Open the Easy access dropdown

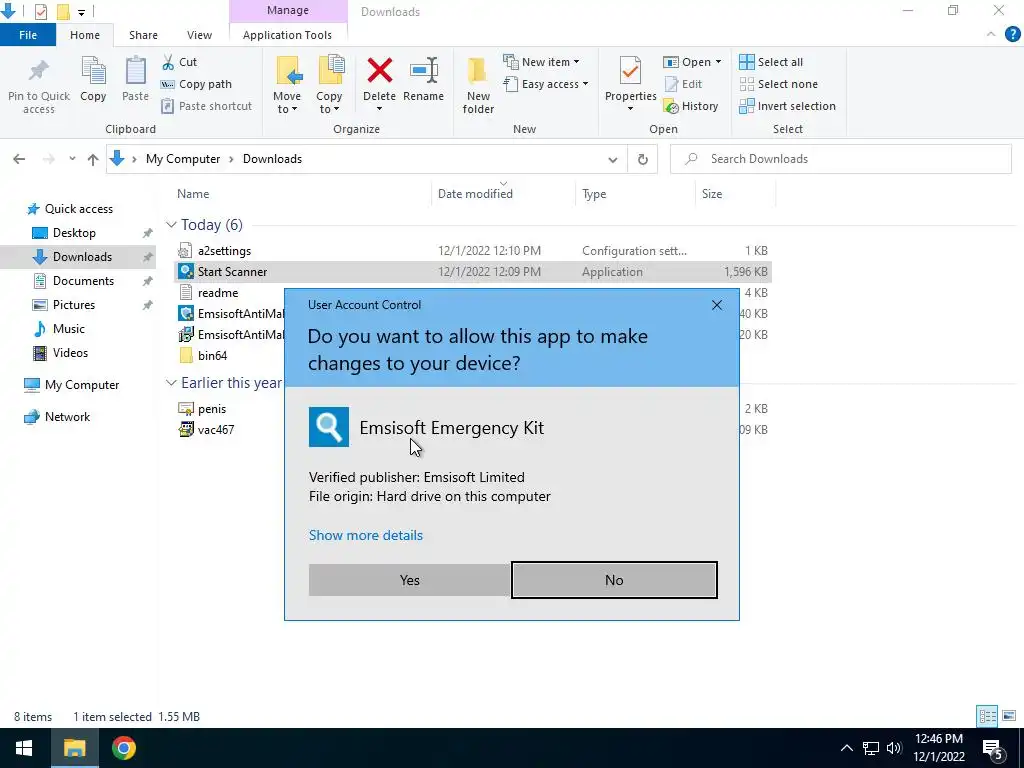pos(547,84)
